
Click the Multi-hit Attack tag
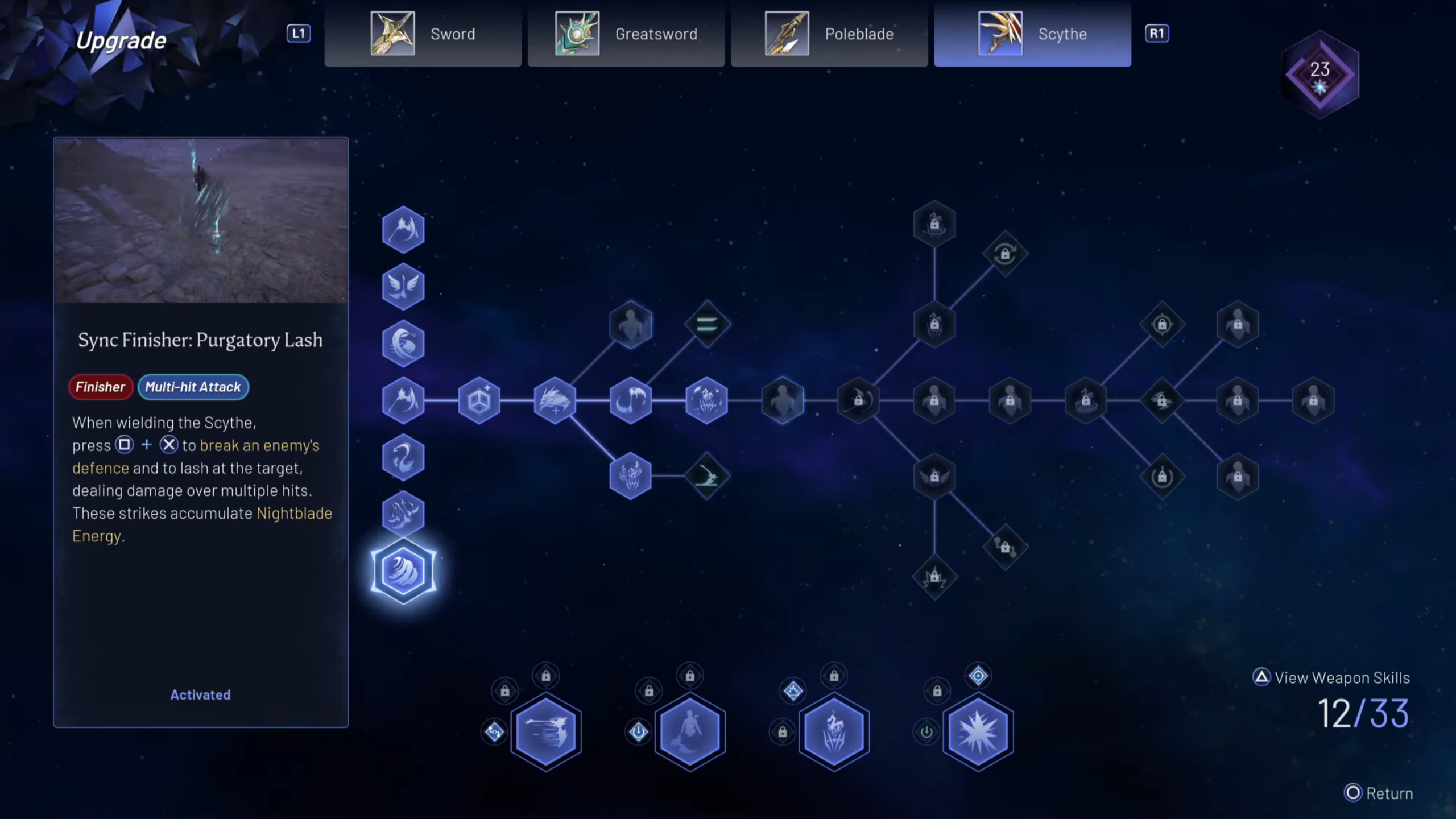193,387
